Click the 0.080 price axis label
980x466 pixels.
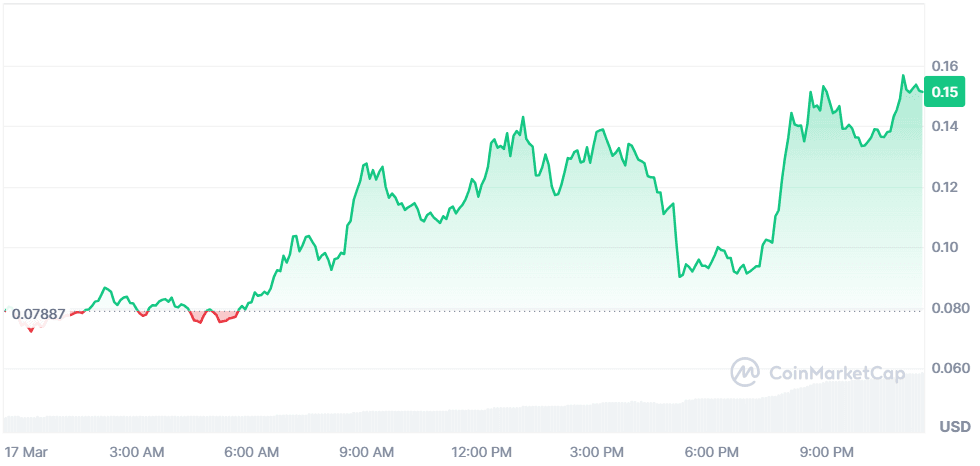click(x=948, y=308)
